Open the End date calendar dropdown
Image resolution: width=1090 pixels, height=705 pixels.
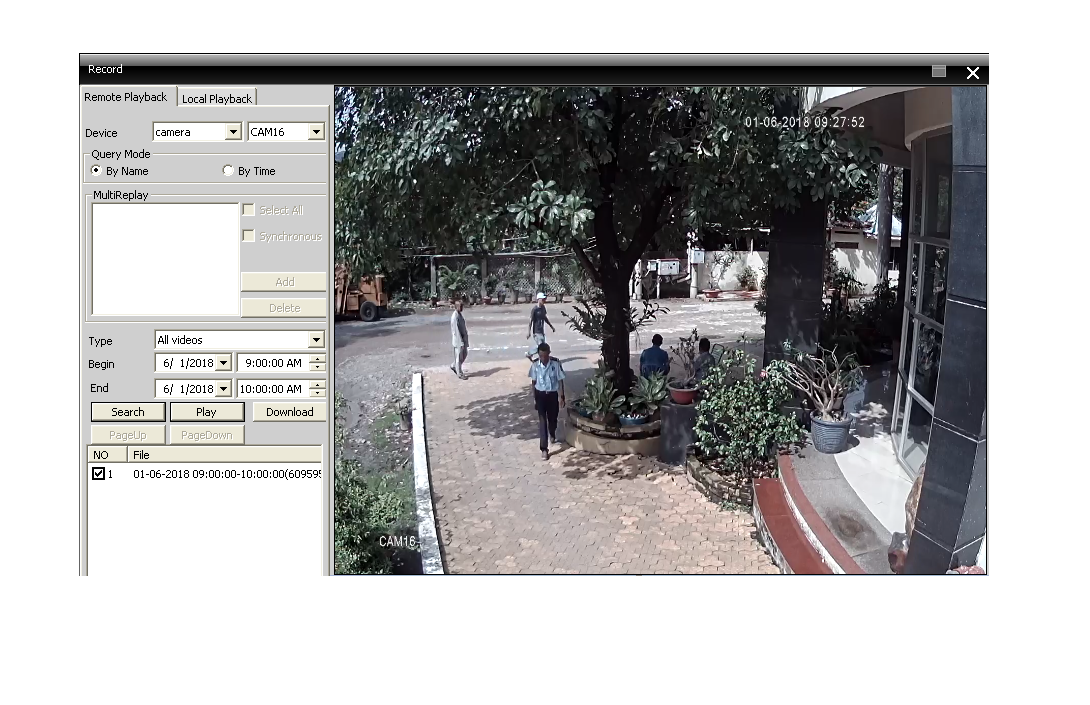(x=223, y=389)
